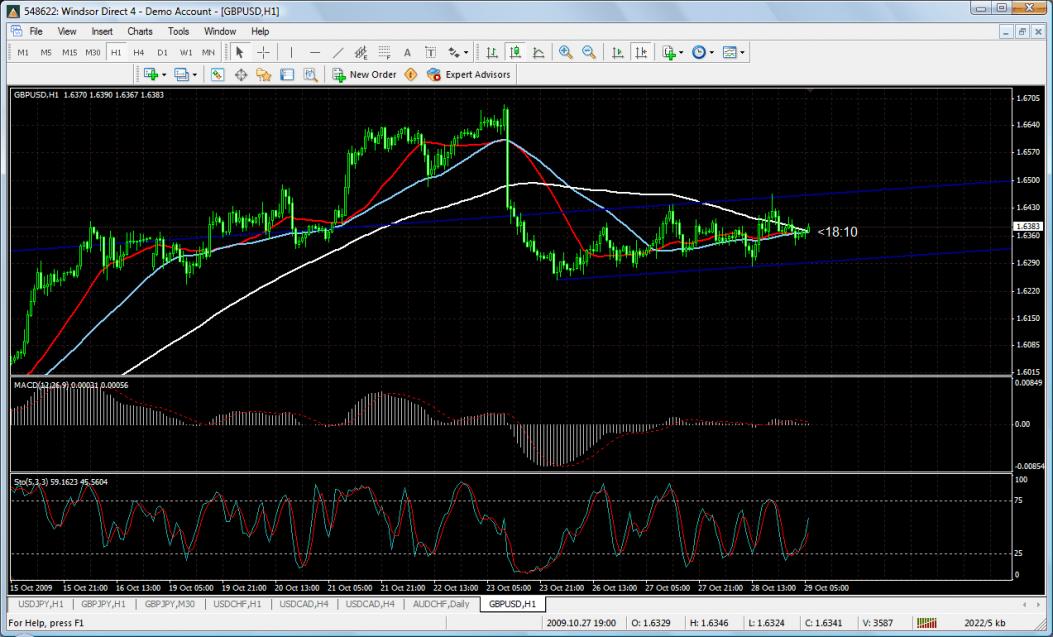Image resolution: width=1053 pixels, height=637 pixels.
Task: Open the Fibonacci retracement tool
Action: (384, 52)
